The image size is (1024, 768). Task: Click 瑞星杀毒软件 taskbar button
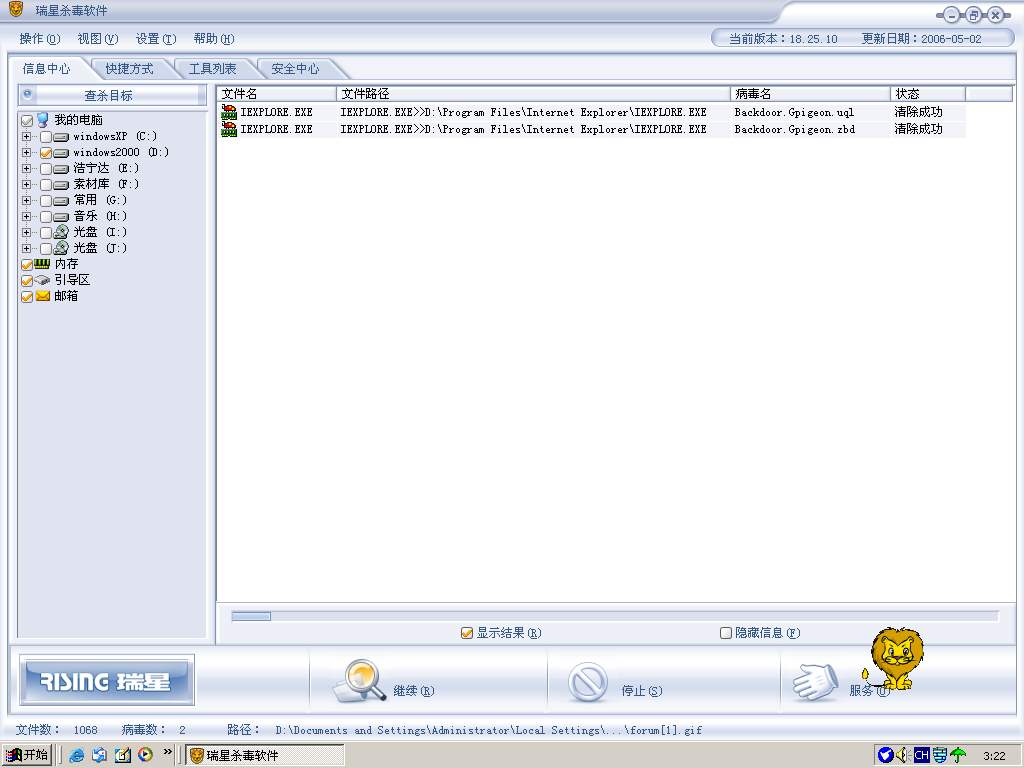pos(265,756)
